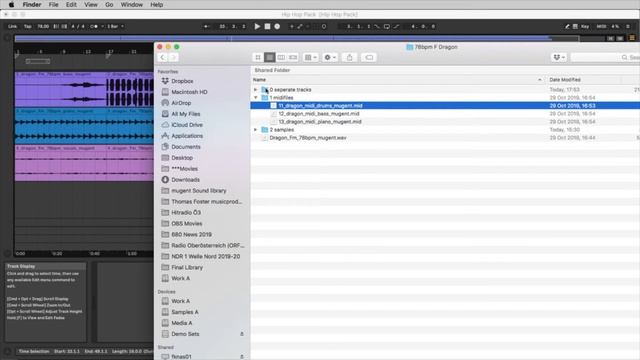Open Dropbox in Finder sidebar
This screenshot has width=640, height=360.
tap(182, 81)
